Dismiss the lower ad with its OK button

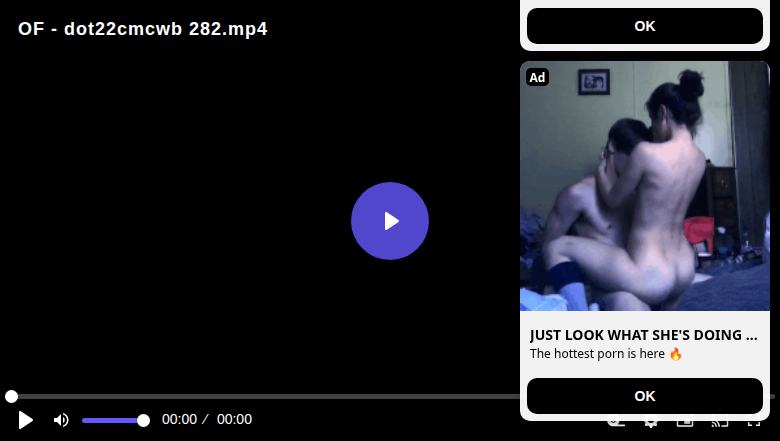[x=645, y=396]
